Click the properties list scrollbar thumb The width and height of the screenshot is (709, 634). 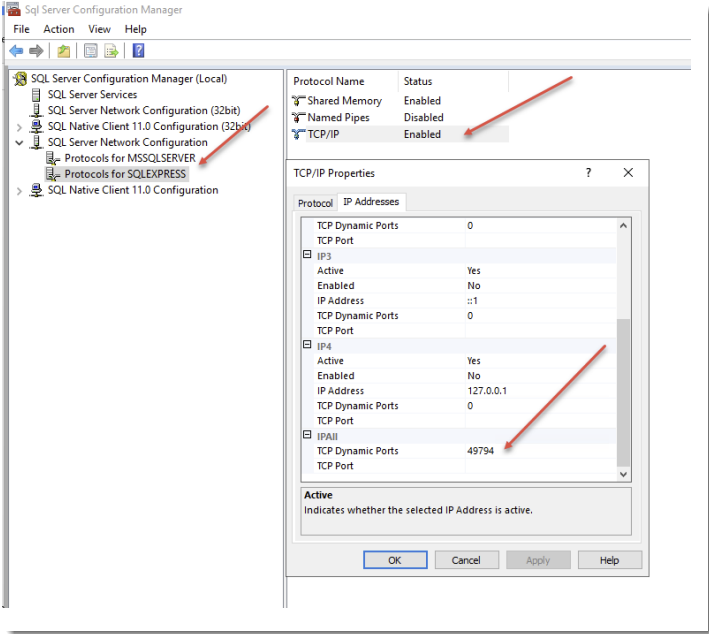click(623, 392)
